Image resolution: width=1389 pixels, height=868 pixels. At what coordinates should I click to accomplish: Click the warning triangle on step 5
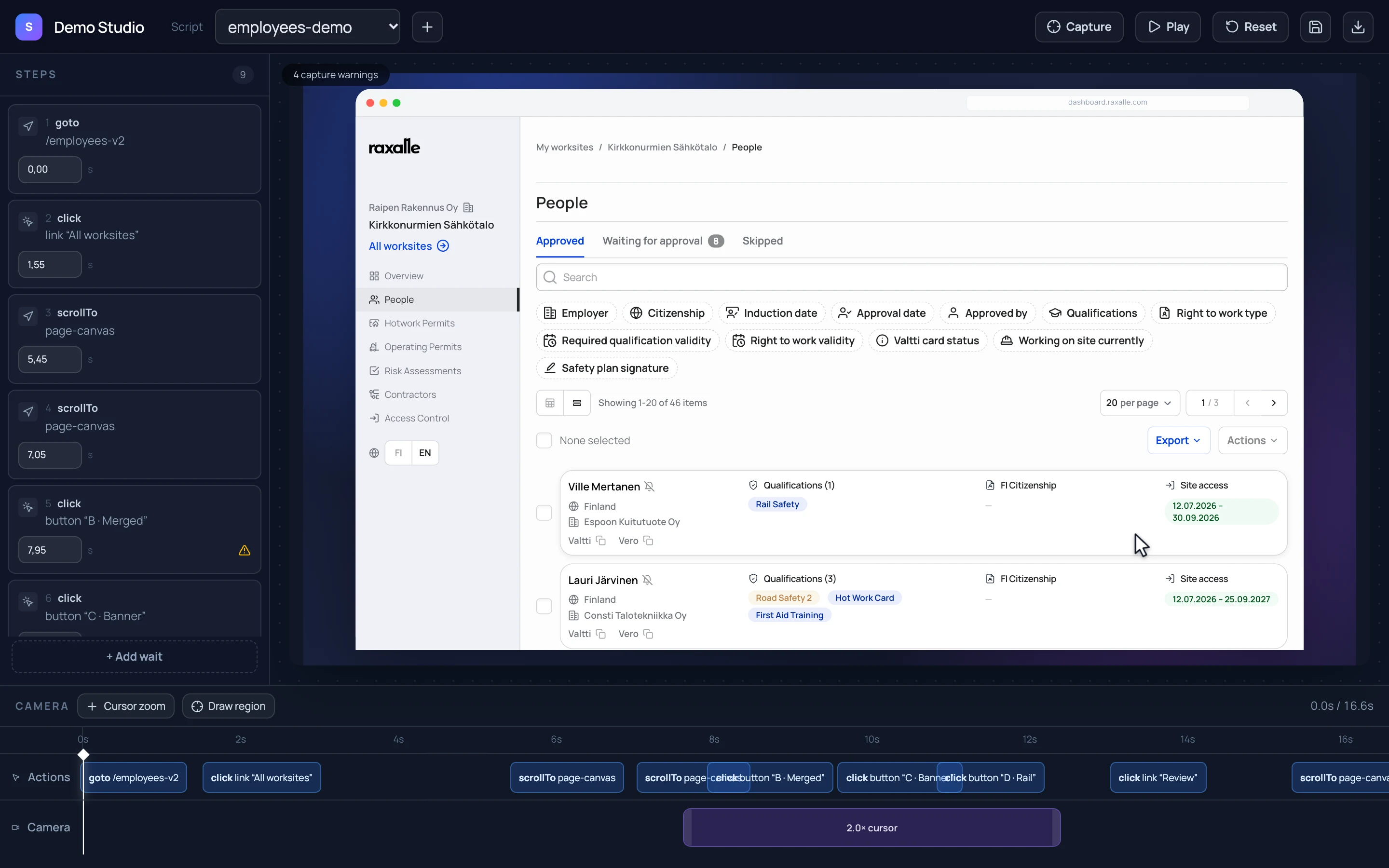click(x=245, y=550)
